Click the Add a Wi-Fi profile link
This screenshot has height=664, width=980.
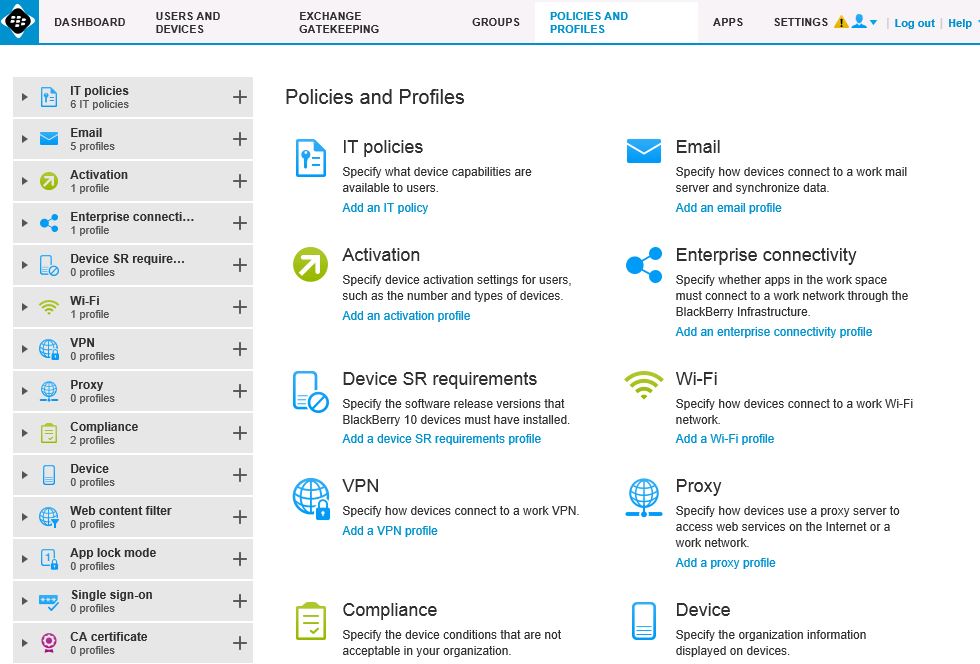pyautogui.click(x=724, y=438)
